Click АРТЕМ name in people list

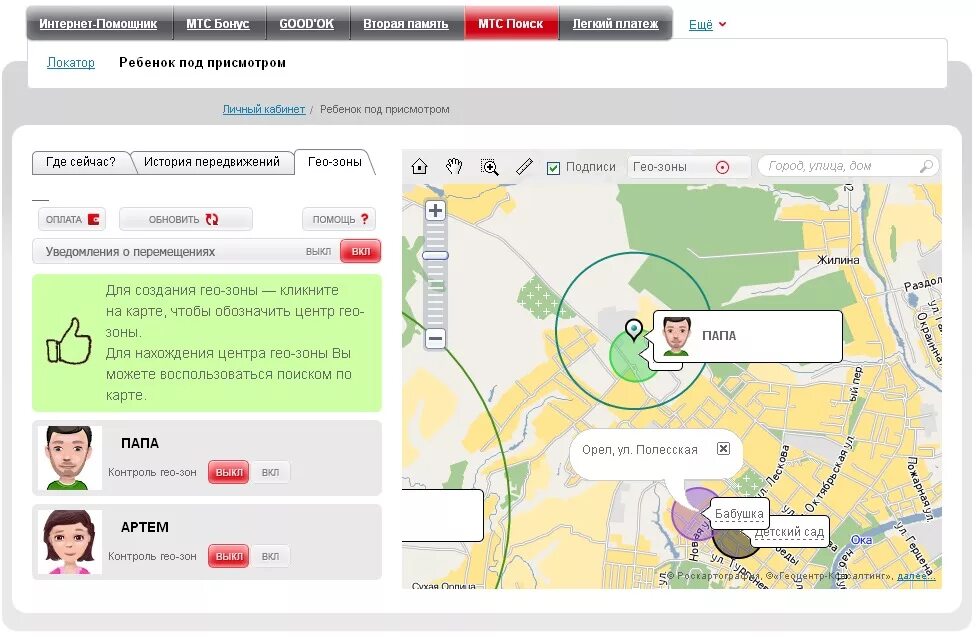tap(144, 527)
